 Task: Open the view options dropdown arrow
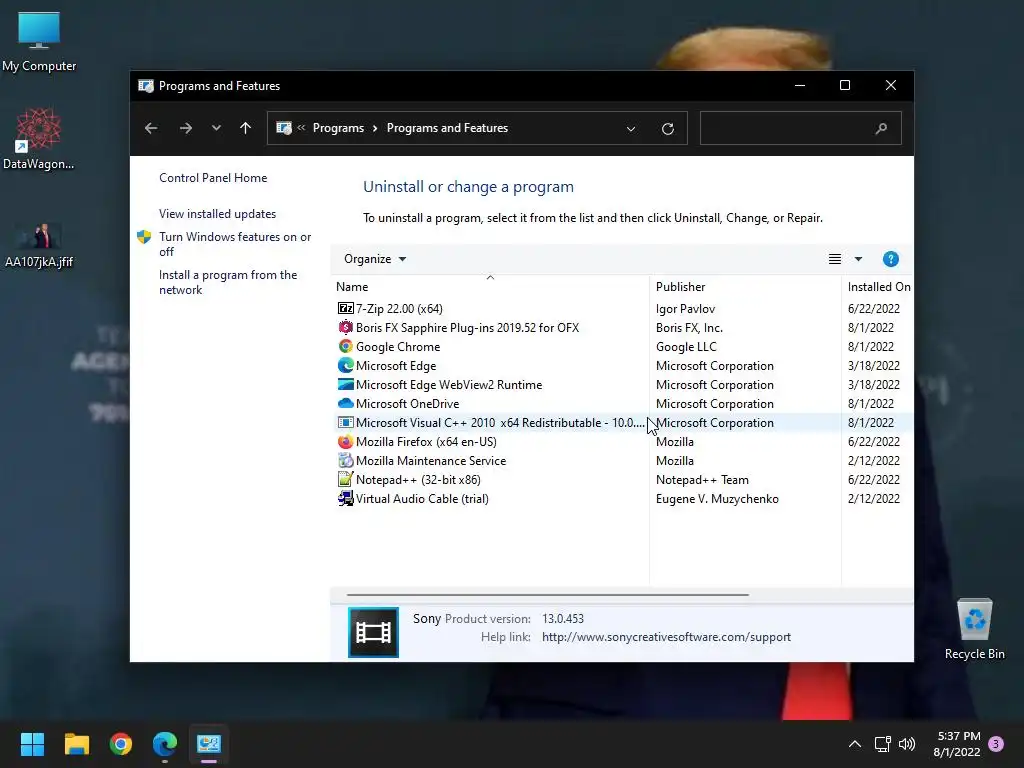(x=858, y=259)
